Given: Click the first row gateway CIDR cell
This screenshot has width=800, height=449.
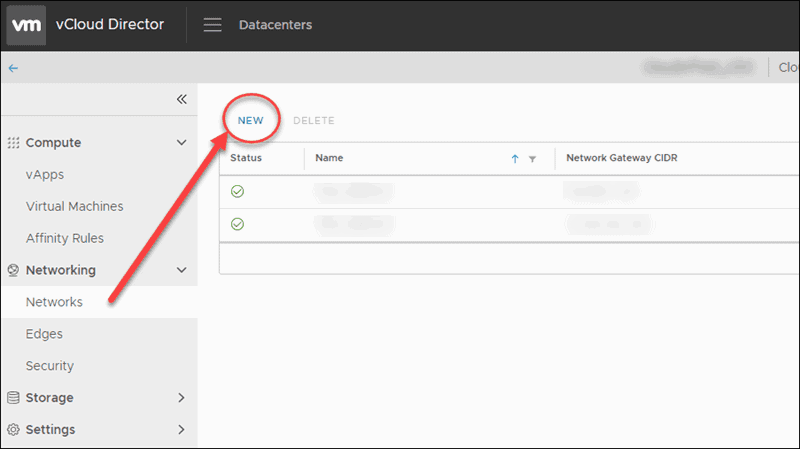Looking at the screenshot, I should click(x=601, y=192).
